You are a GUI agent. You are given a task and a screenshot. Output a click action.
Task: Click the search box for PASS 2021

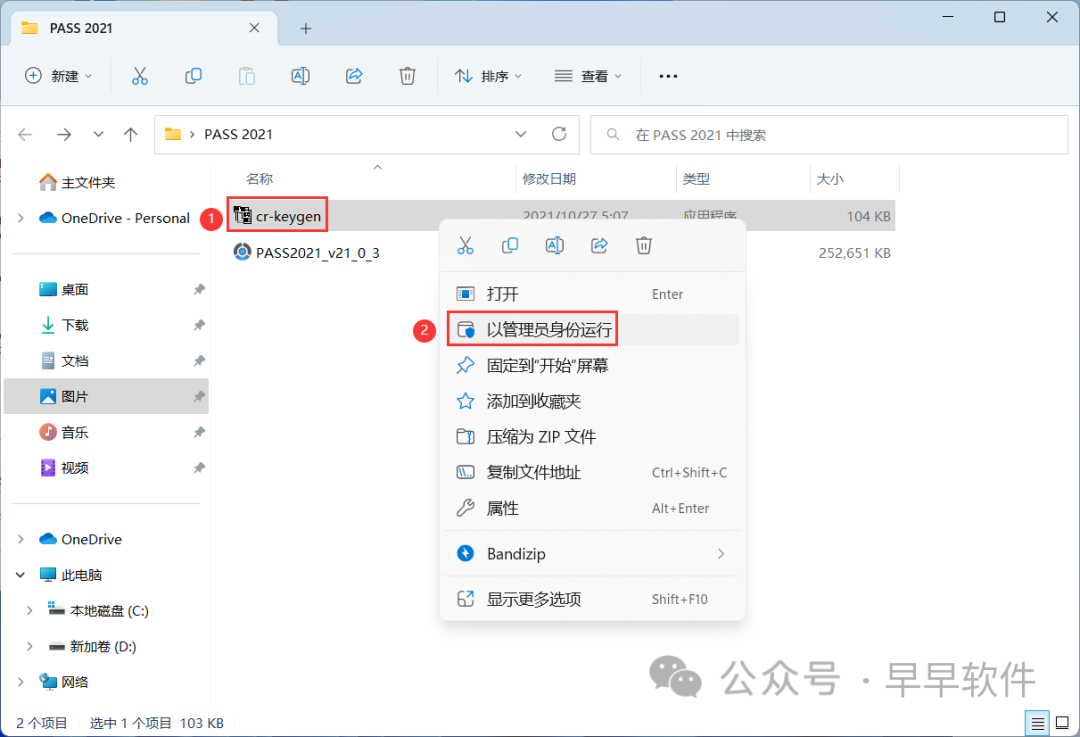(830, 134)
